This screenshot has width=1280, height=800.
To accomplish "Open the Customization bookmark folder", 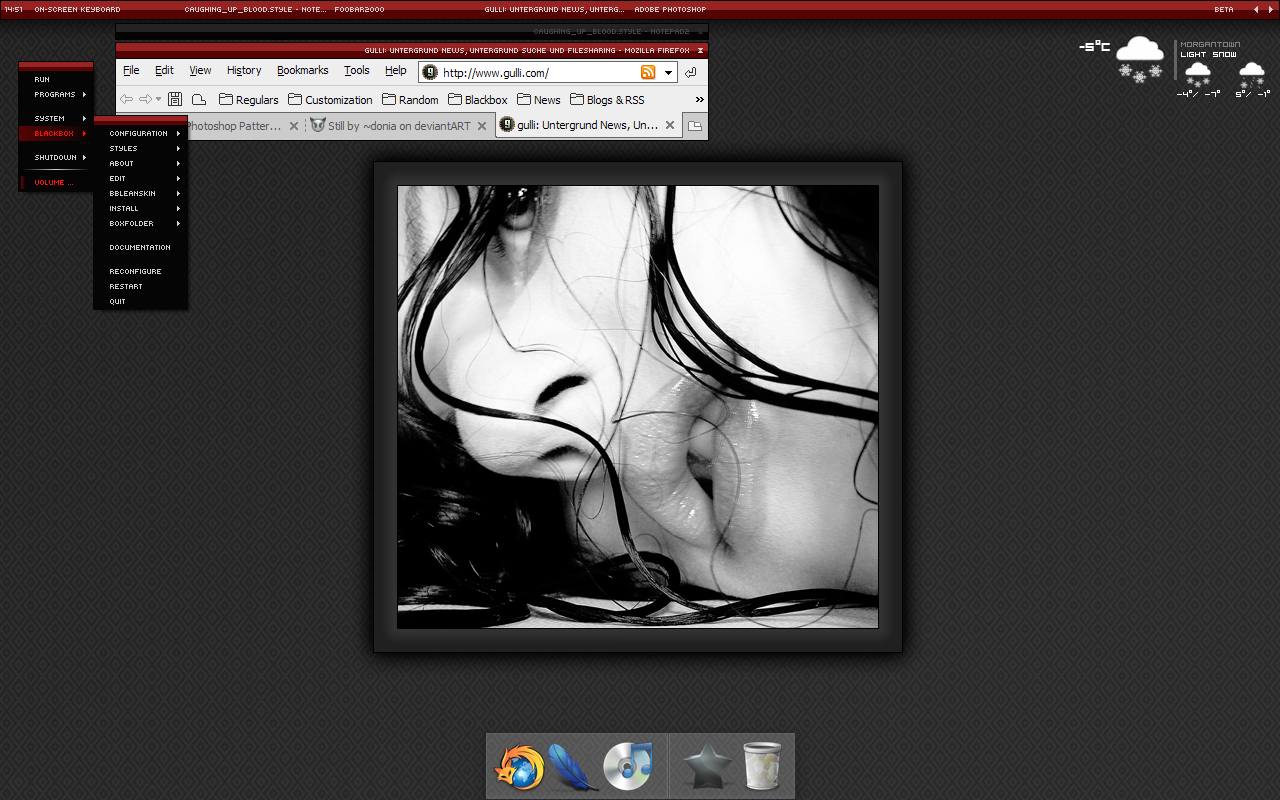I will point(331,99).
